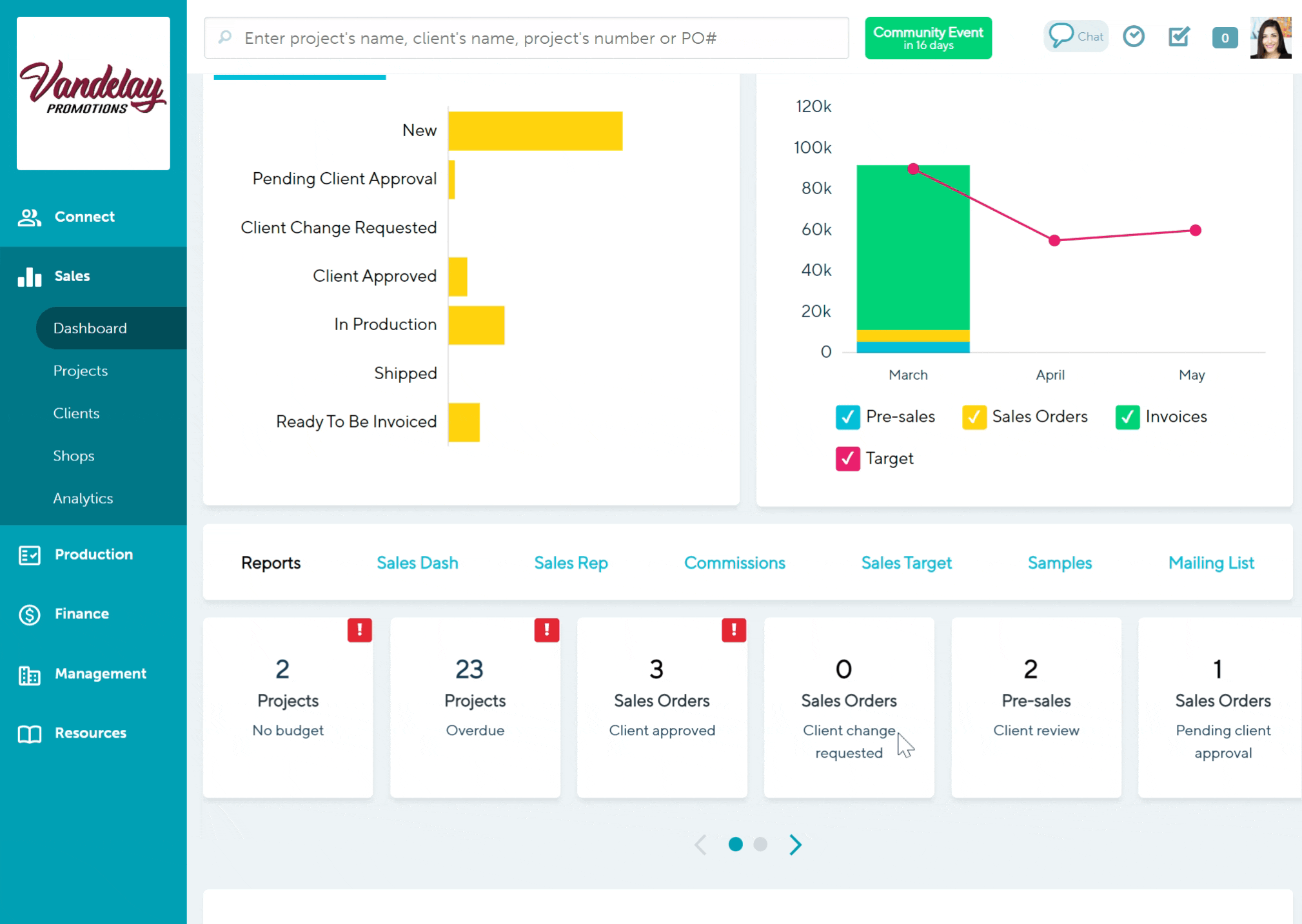The width and height of the screenshot is (1302, 924).
Task: Select the second carousel page dot
Action: 759,843
